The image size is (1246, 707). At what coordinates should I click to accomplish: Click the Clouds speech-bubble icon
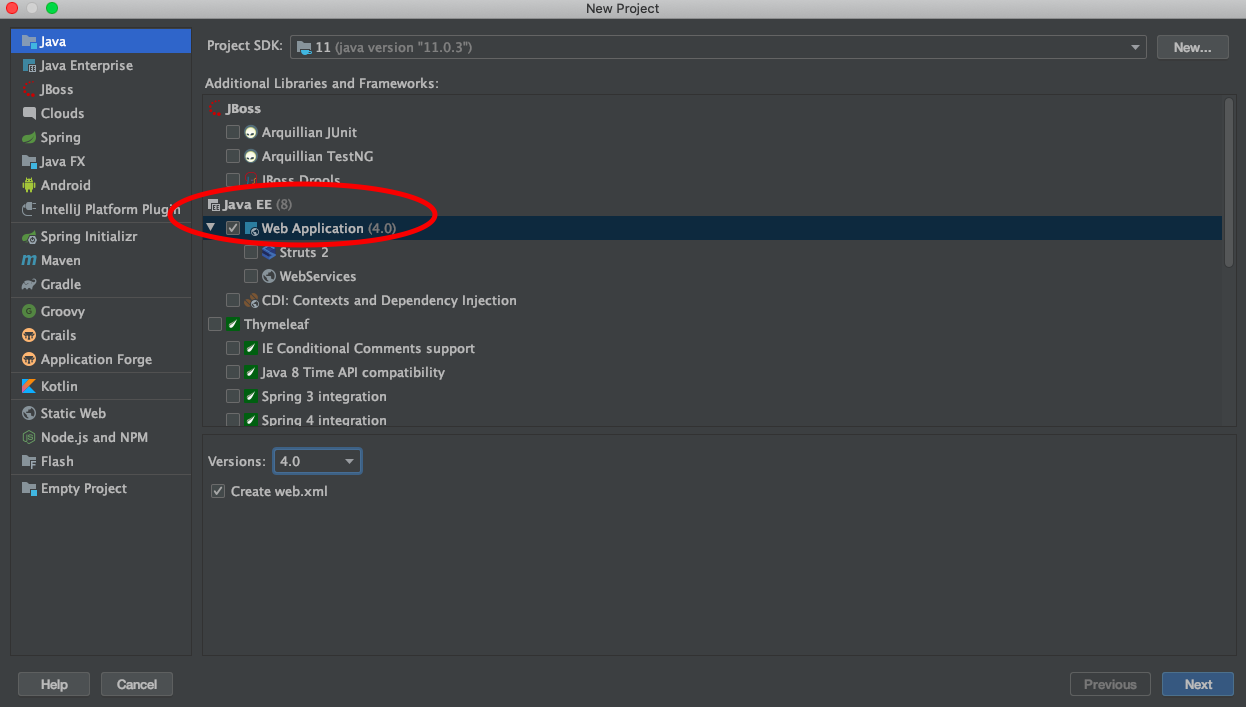(29, 114)
